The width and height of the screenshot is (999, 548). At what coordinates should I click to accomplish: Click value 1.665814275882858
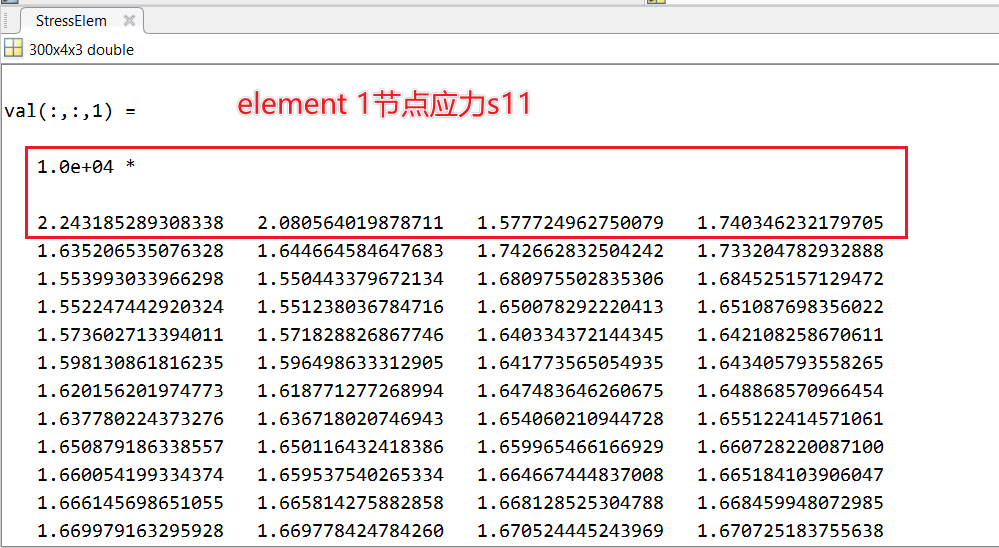[x=350, y=503]
